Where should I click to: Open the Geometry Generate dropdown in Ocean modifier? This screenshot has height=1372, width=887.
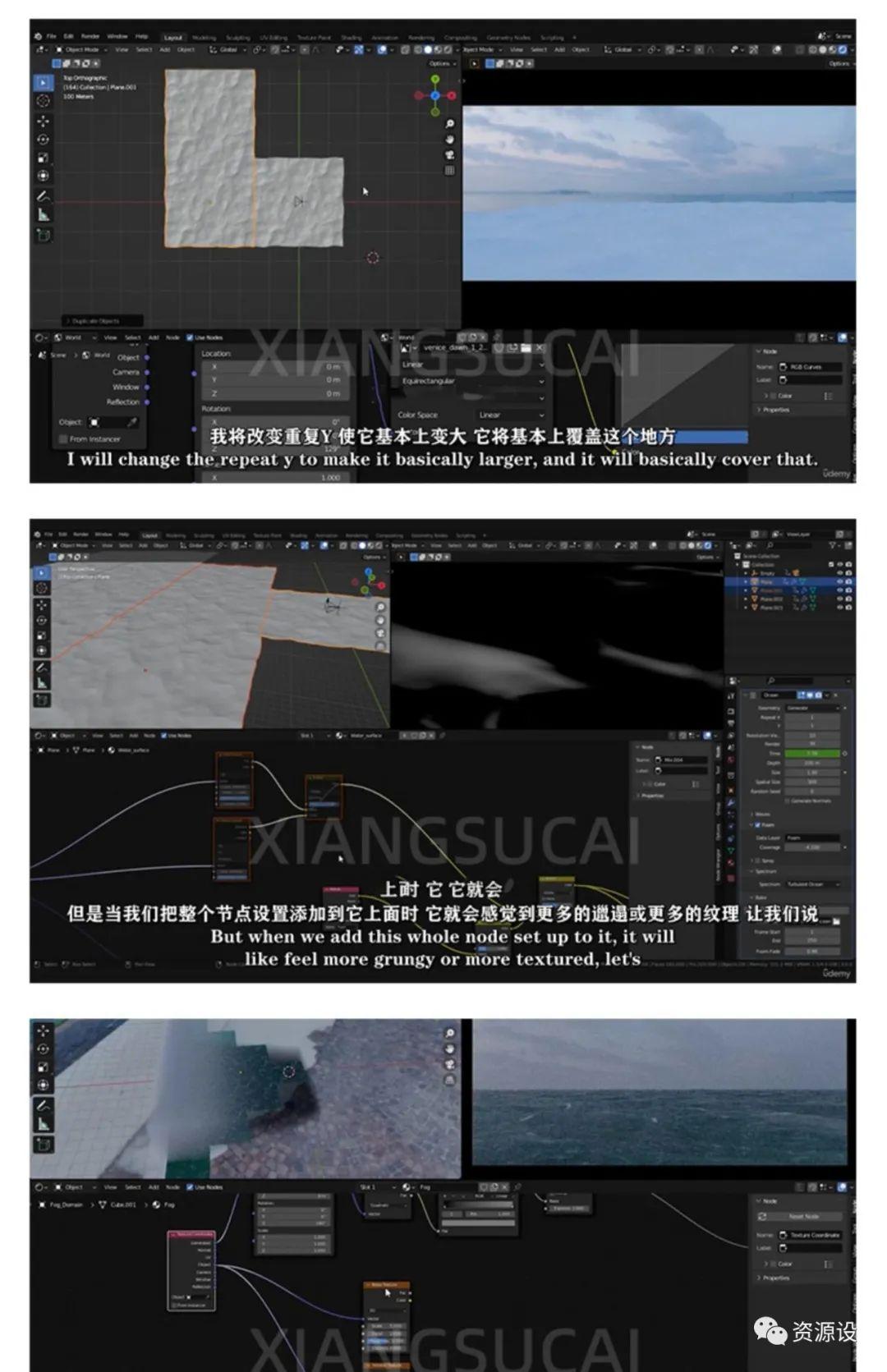(x=813, y=708)
